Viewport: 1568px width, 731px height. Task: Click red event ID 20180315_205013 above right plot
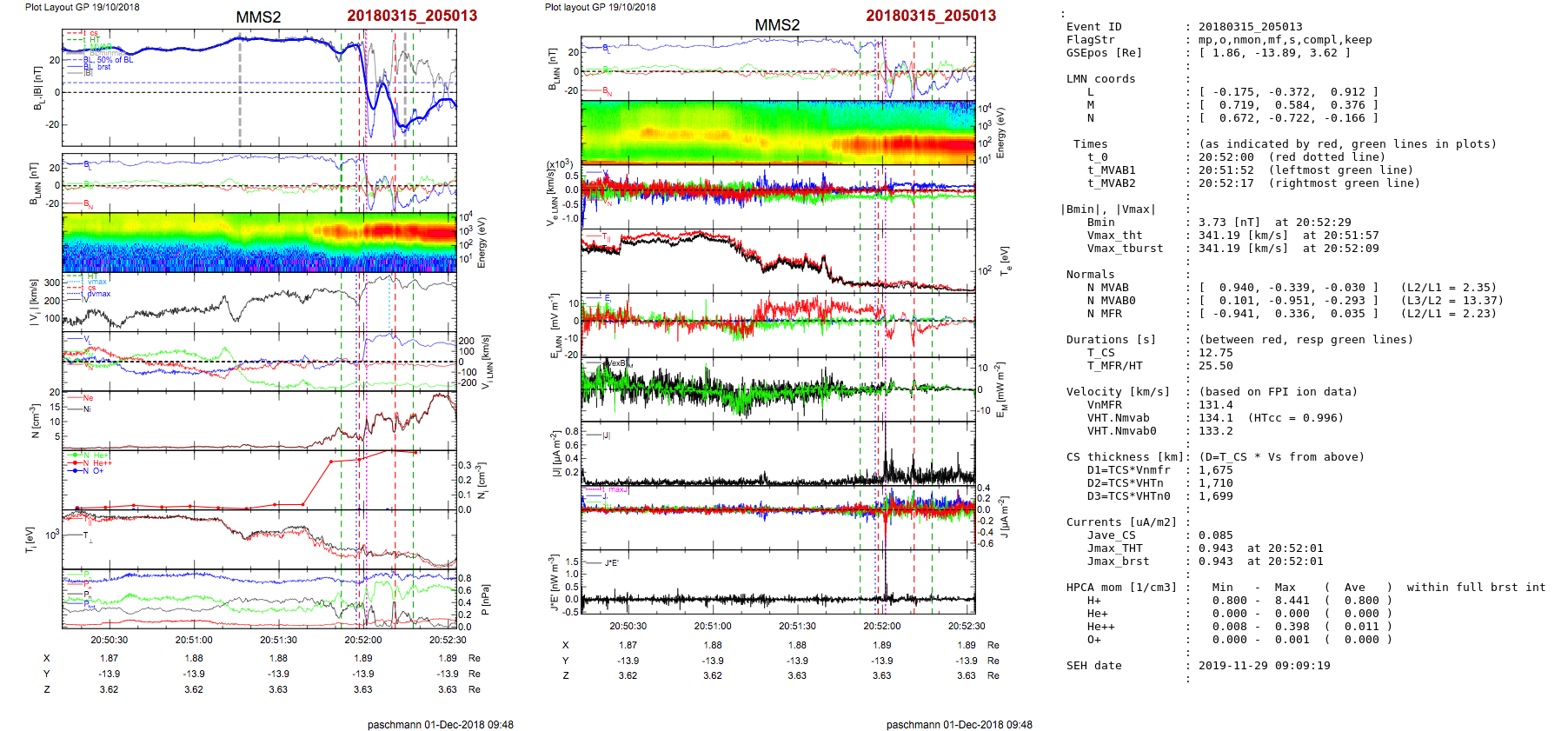point(930,16)
